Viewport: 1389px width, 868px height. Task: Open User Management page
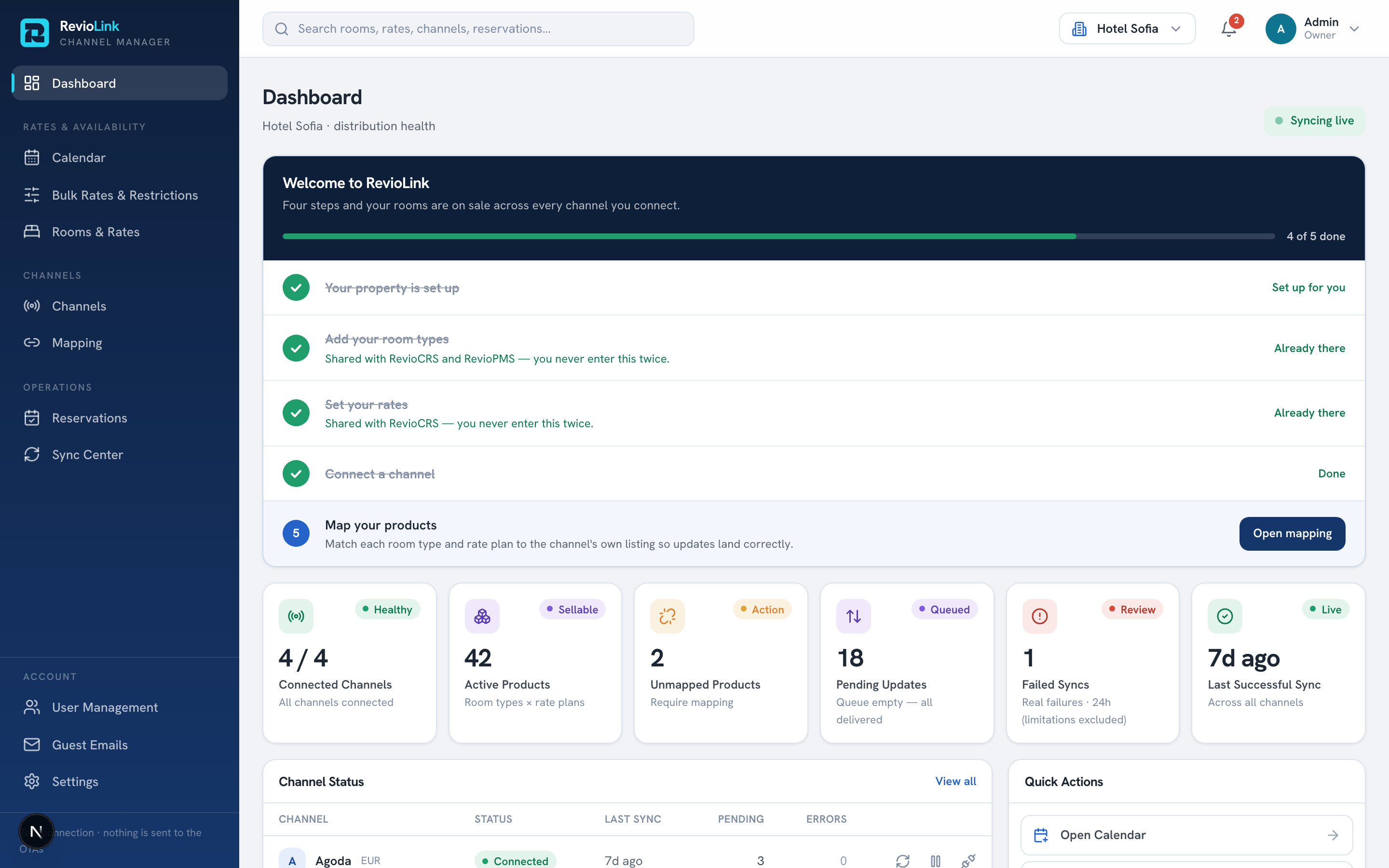(120, 707)
